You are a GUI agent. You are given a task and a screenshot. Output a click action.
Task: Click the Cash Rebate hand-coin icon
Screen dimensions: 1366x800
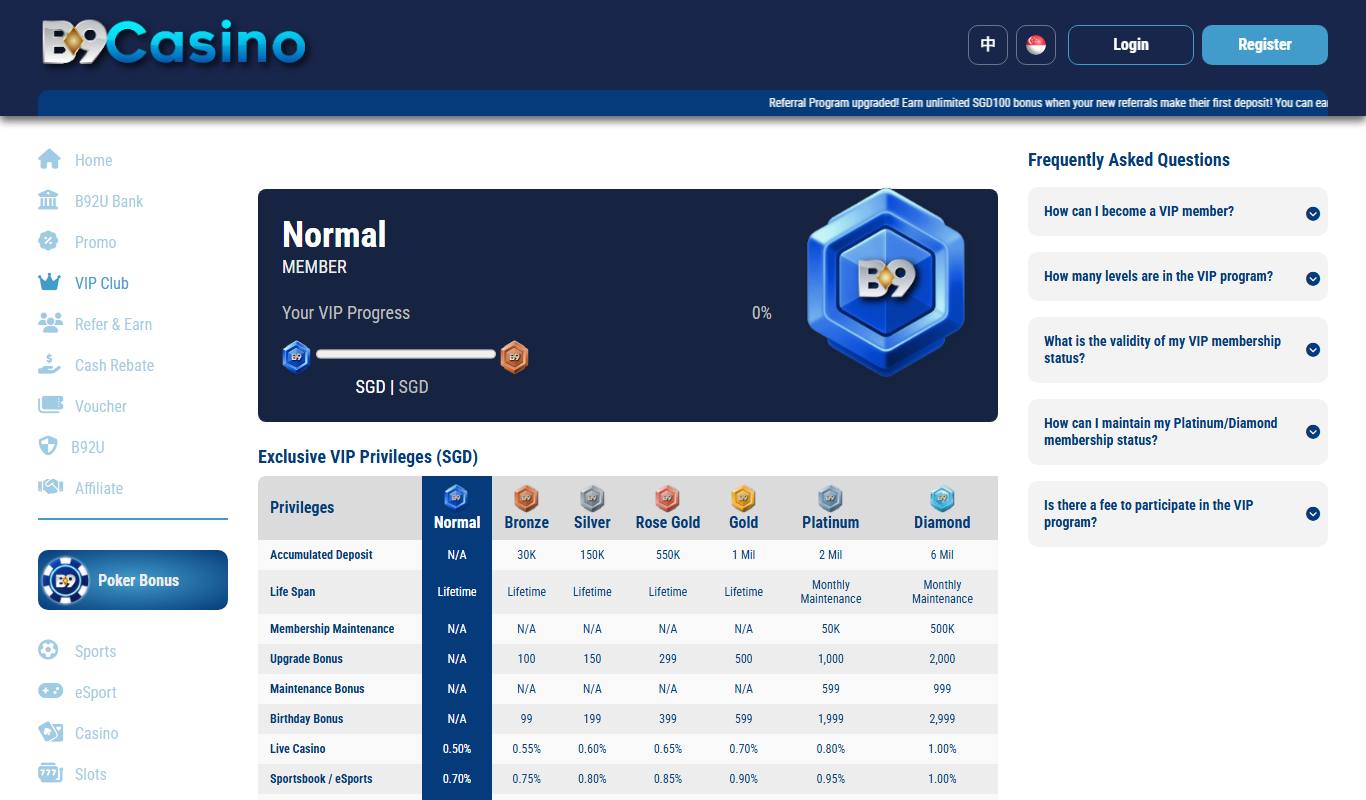coord(49,364)
